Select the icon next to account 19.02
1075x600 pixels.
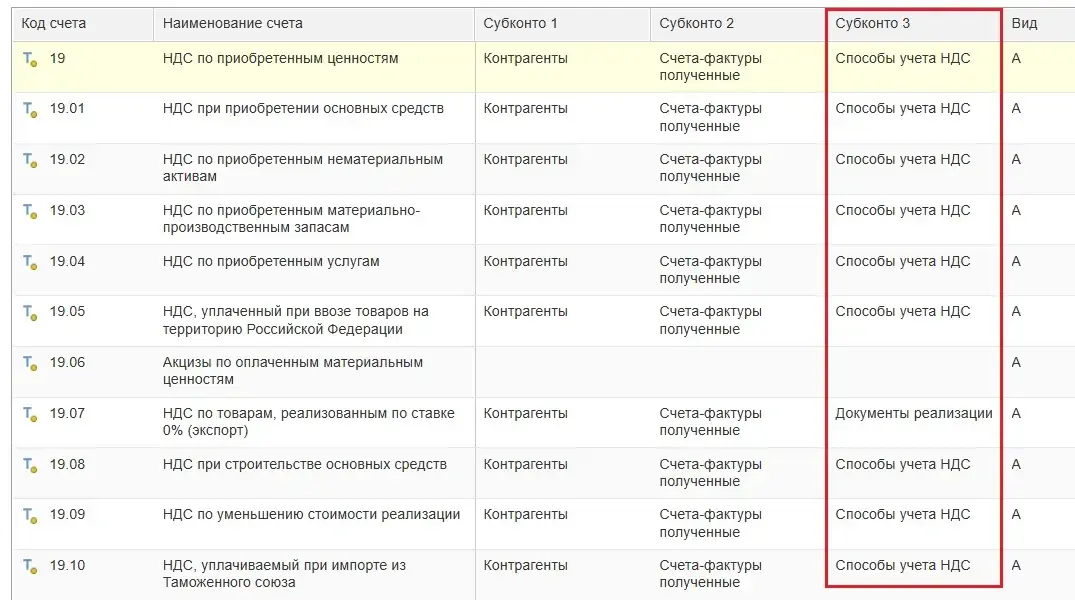(x=30, y=160)
